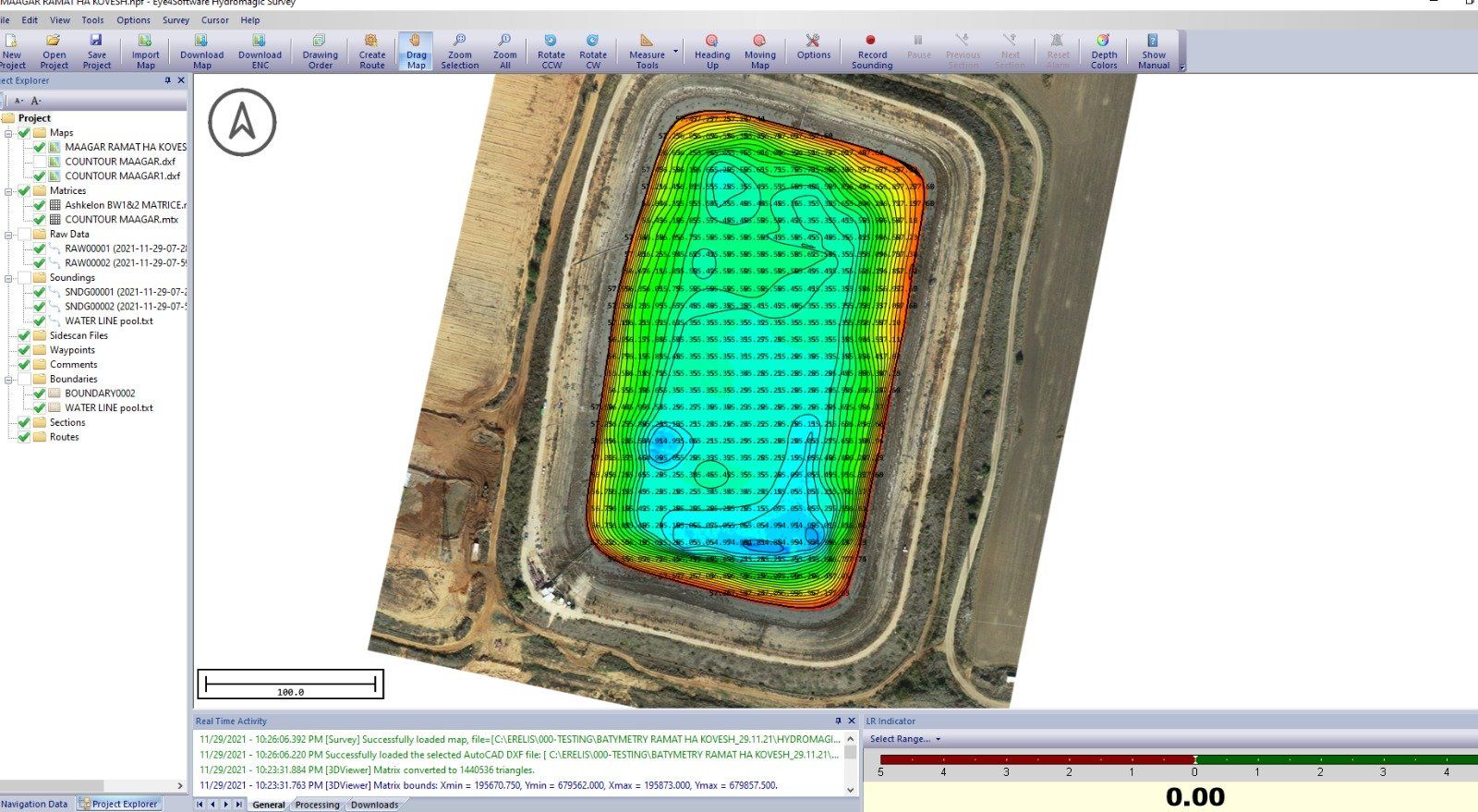The height and width of the screenshot is (812, 1478).
Task: Choose the Zoom Selection tool
Action: (x=459, y=52)
